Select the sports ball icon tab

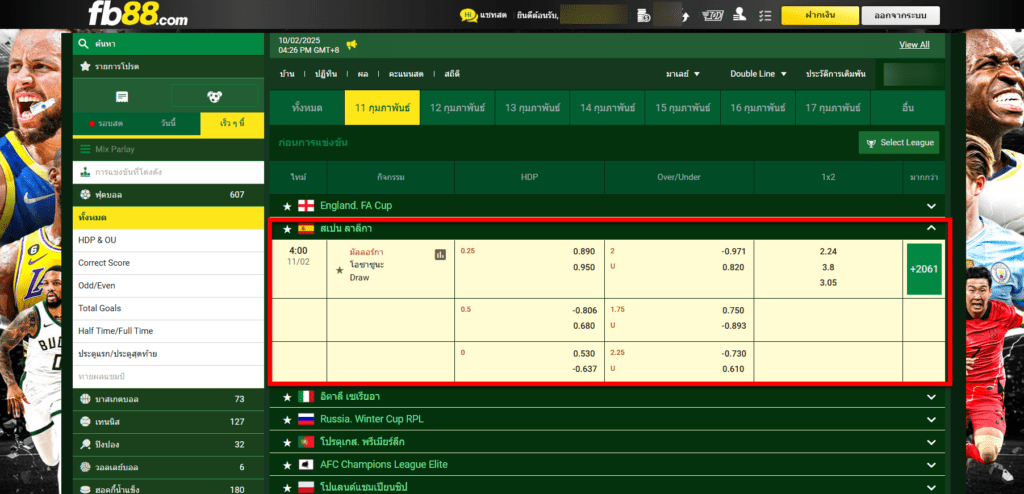pyautogui.click(x=215, y=97)
